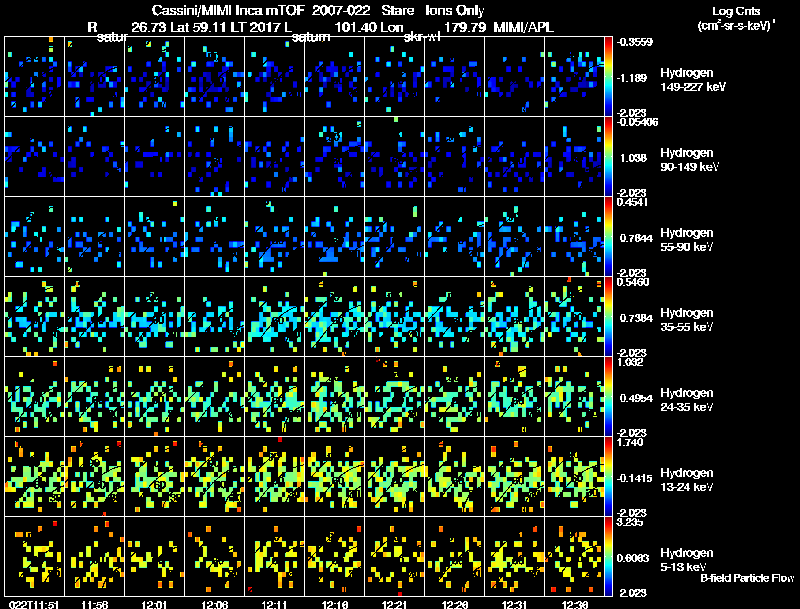Click the '0.5460' colorbar value
The height and width of the screenshot is (609, 800).
click(x=633, y=282)
